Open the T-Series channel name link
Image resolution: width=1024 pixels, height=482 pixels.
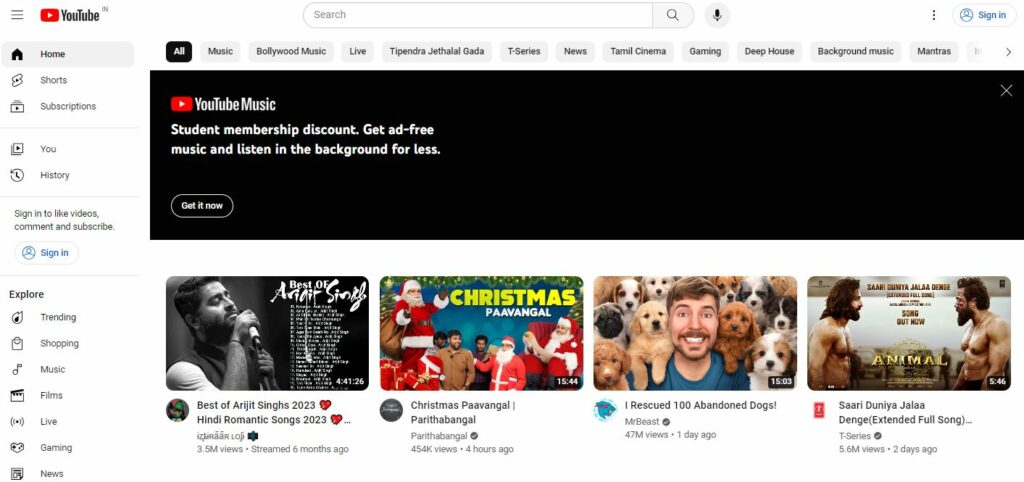pyautogui.click(x=855, y=436)
